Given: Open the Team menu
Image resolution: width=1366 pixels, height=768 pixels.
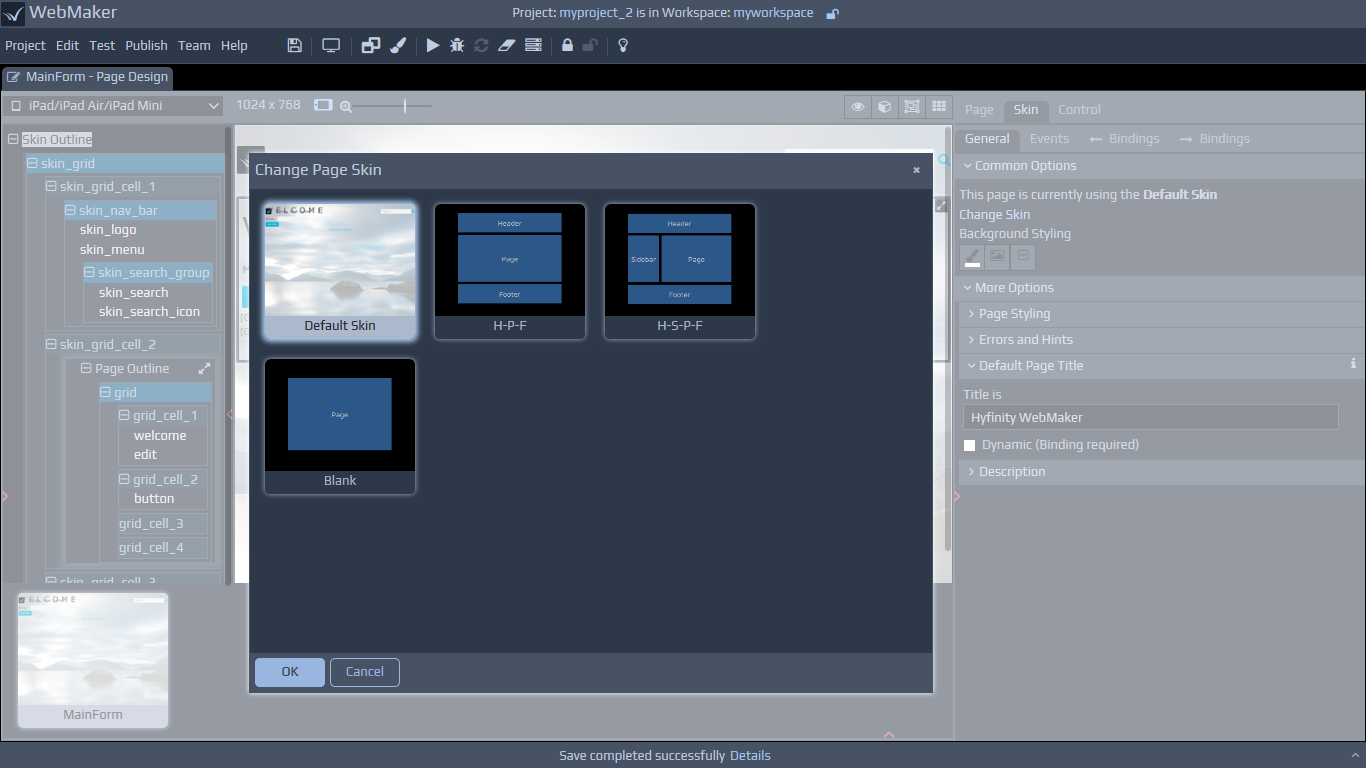Looking at the screenshot, I should (x=194, y=45).
